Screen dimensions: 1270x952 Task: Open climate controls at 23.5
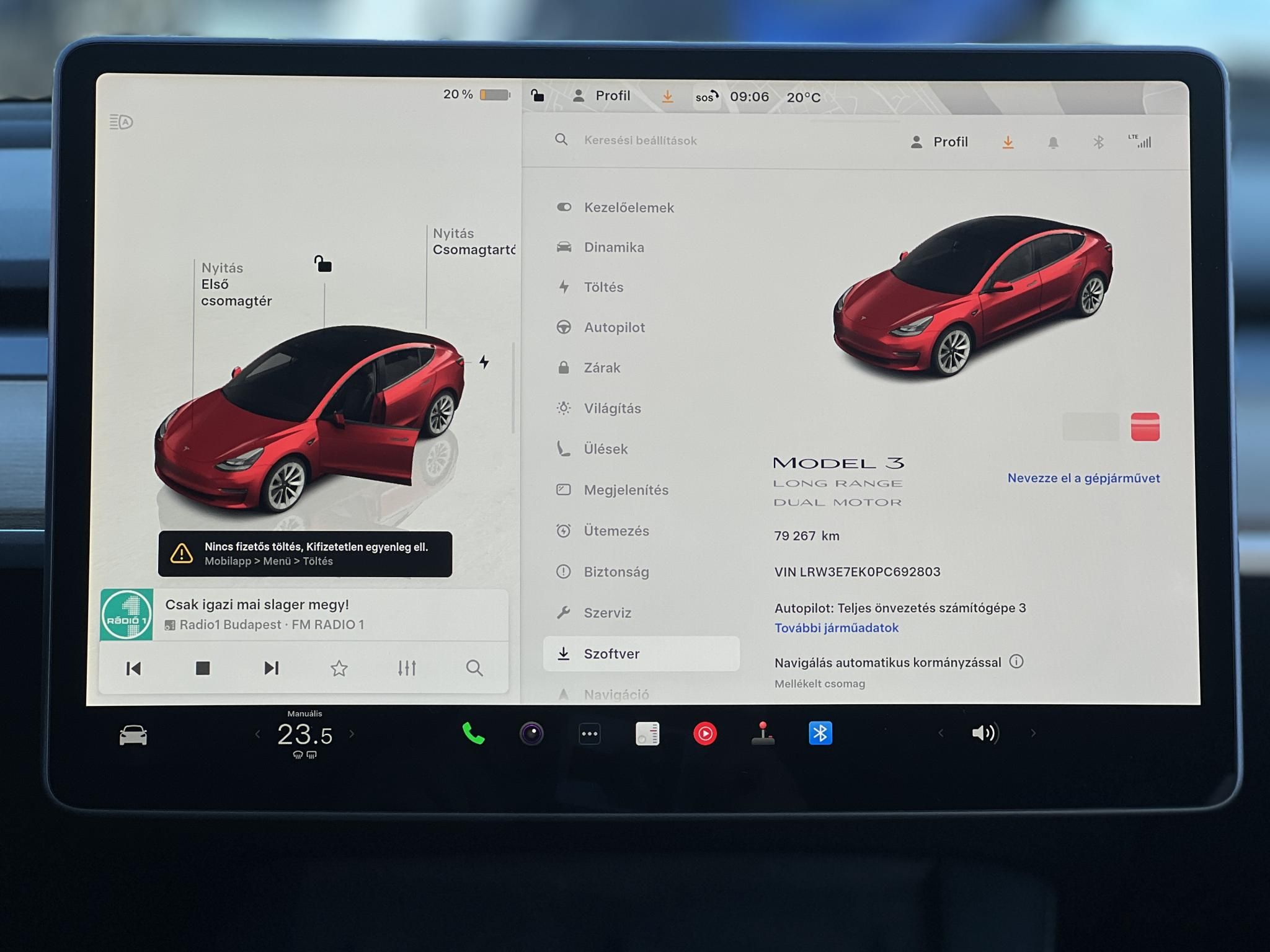tap(304, 735)
